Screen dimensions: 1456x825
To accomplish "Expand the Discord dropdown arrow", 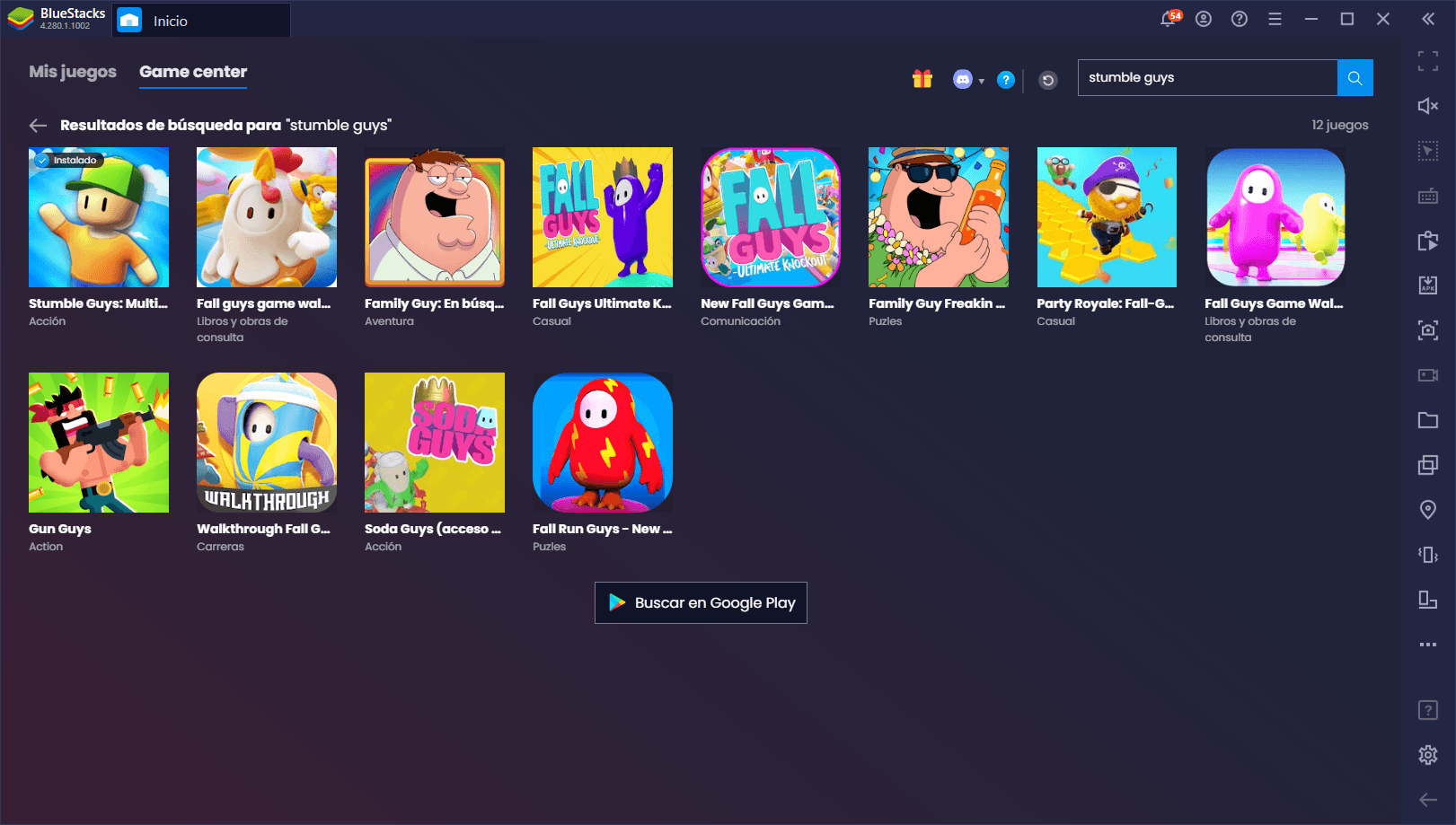I will (x=982, y=81).
